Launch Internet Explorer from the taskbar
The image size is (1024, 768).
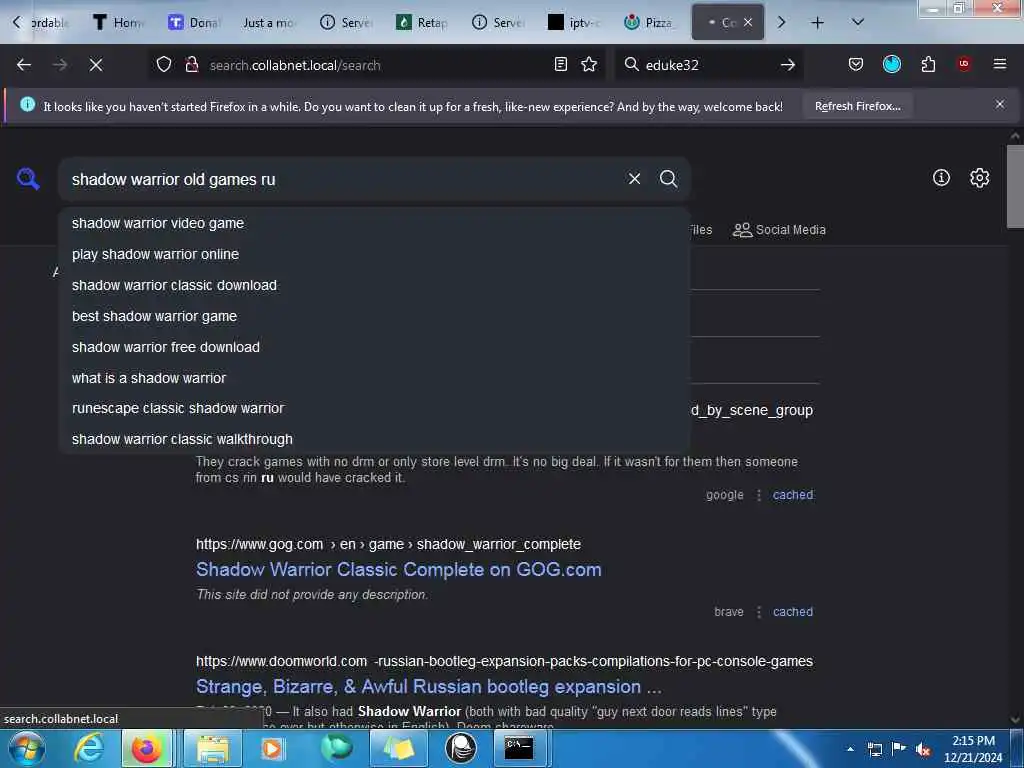click(x=88, y=748)
